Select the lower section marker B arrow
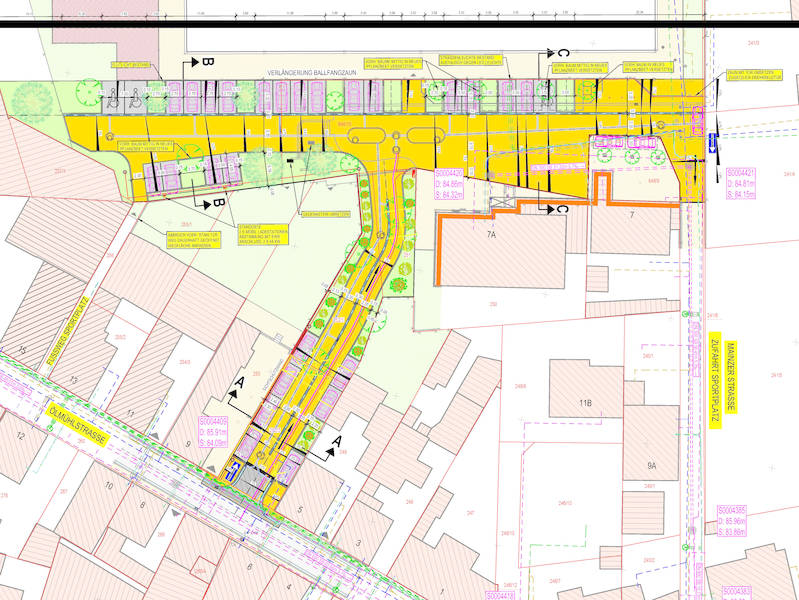 [209, 203]
